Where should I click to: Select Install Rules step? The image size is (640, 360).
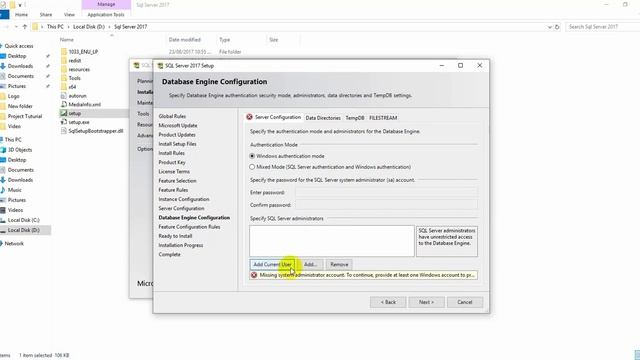click(172, 153)
